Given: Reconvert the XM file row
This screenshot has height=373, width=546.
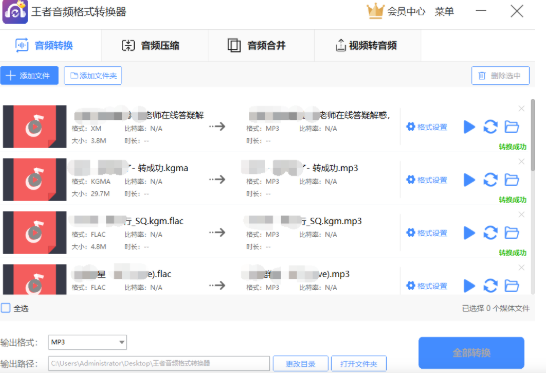Looking at the screenshot, I should [490, 127].
